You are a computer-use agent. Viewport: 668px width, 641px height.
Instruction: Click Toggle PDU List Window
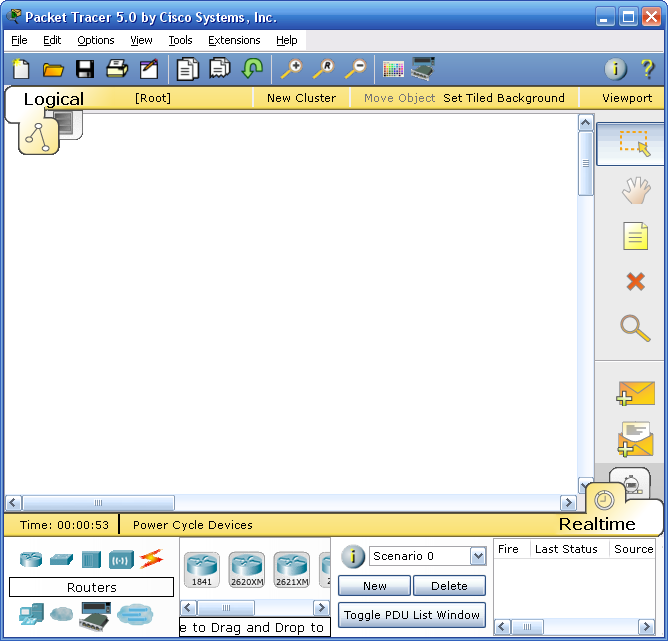[x=412, y=615]
